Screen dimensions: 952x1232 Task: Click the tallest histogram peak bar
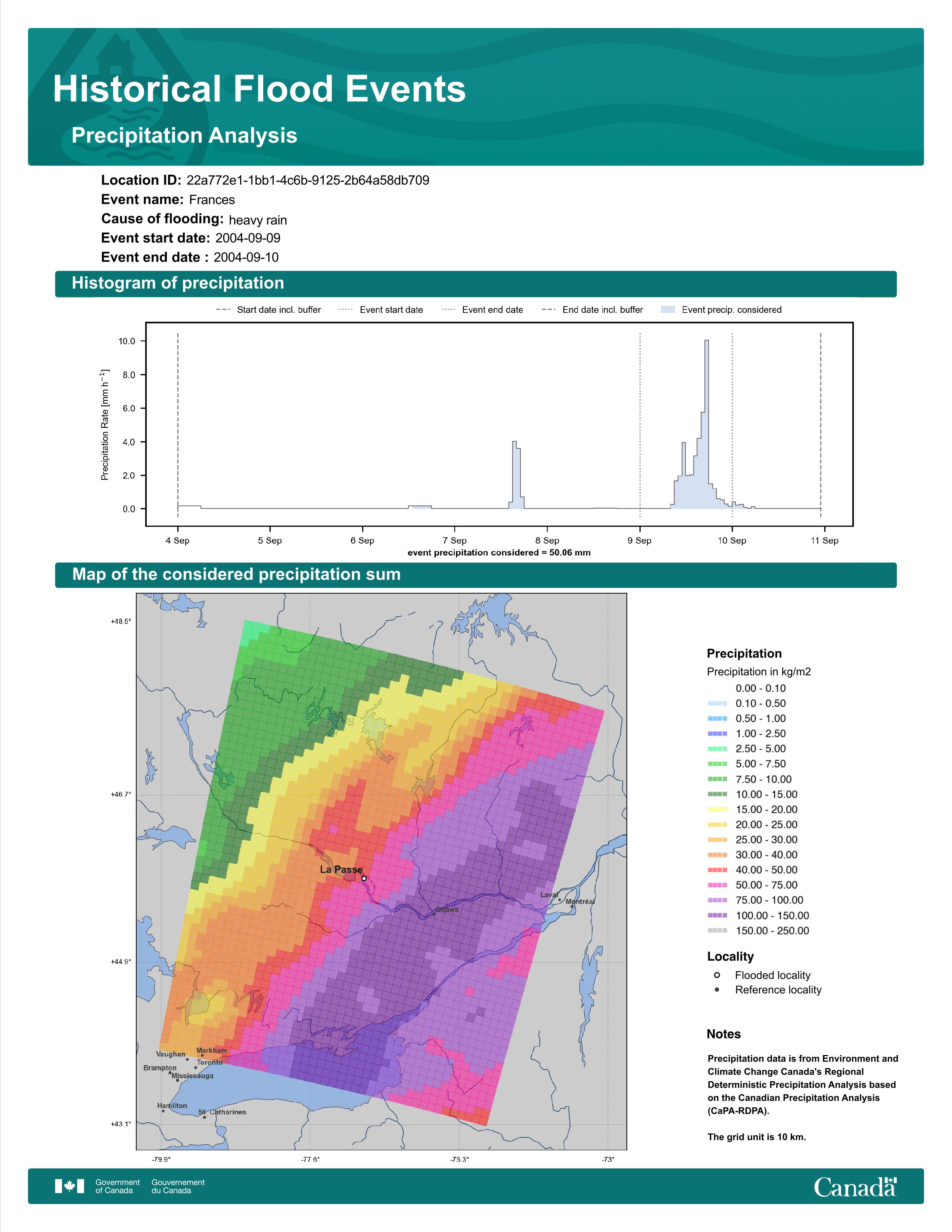point(707,424)
